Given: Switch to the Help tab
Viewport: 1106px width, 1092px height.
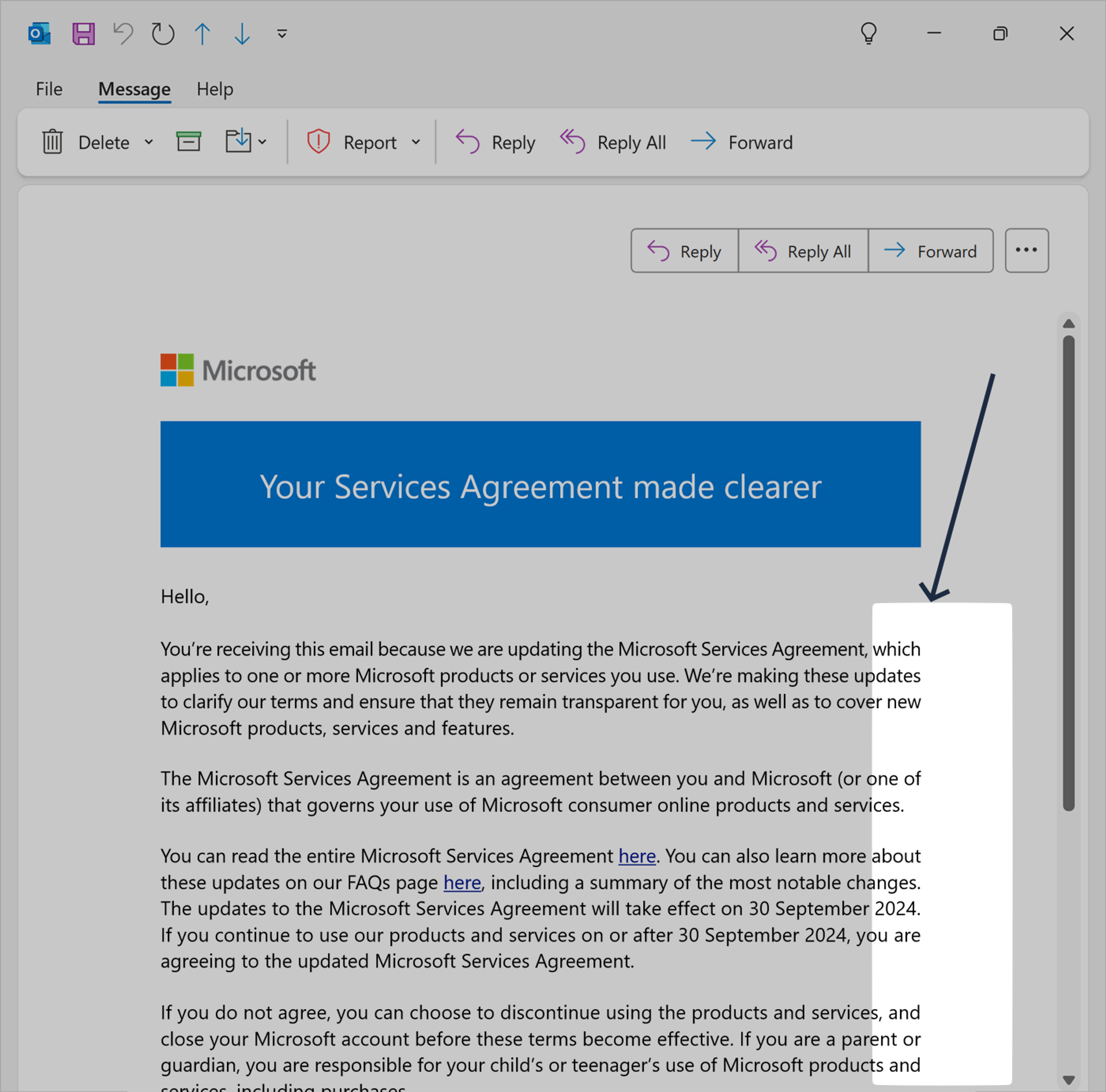Looking at the screenshot, I should [x=214, y=89].
